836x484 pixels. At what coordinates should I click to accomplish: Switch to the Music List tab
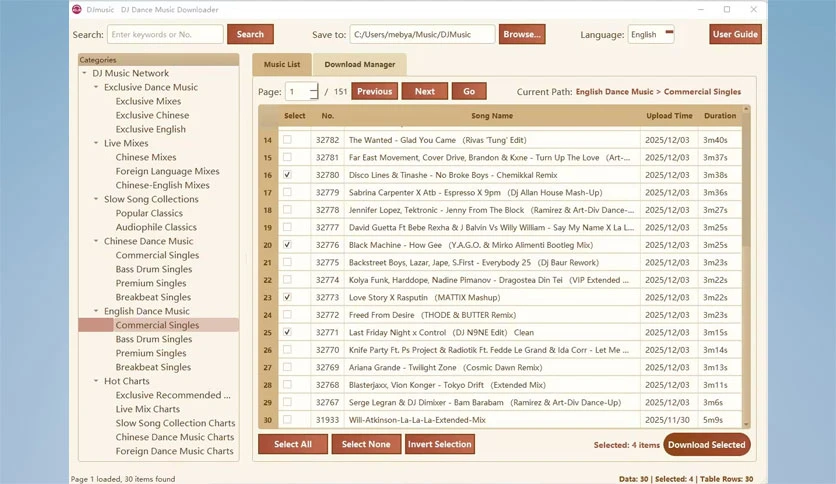click(282, 64)
